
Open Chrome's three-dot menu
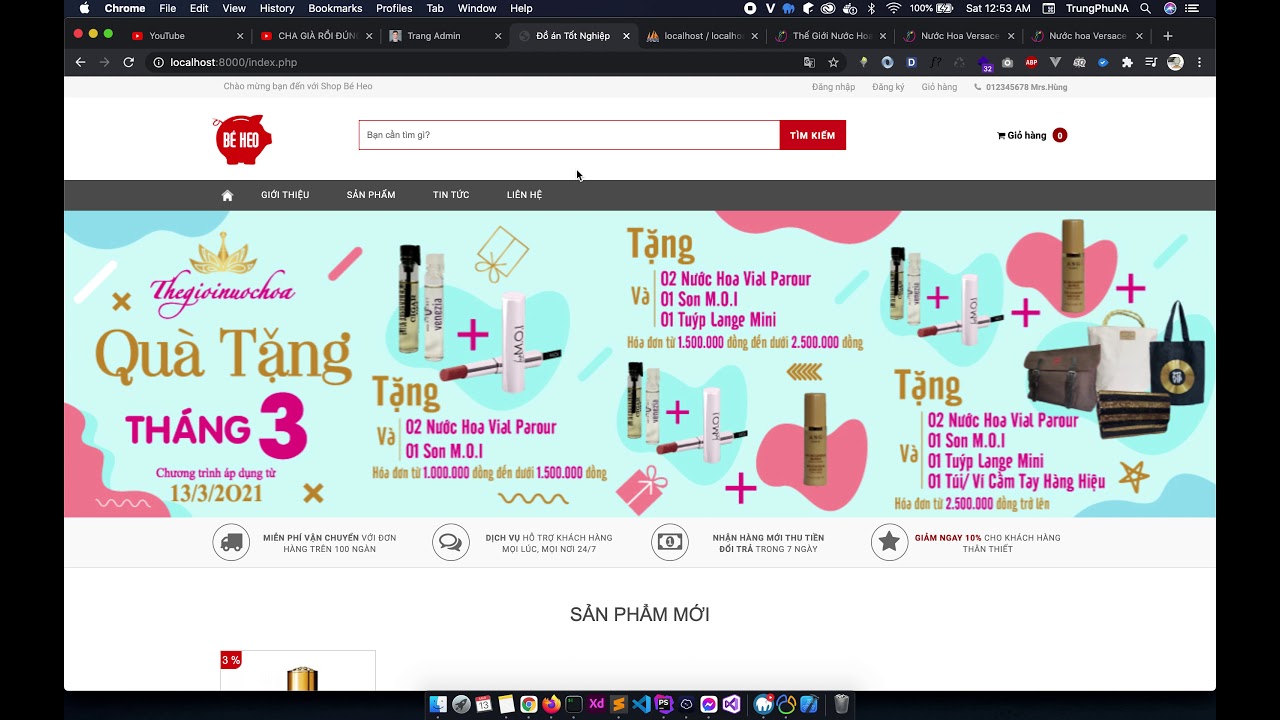pos(1199,62)
